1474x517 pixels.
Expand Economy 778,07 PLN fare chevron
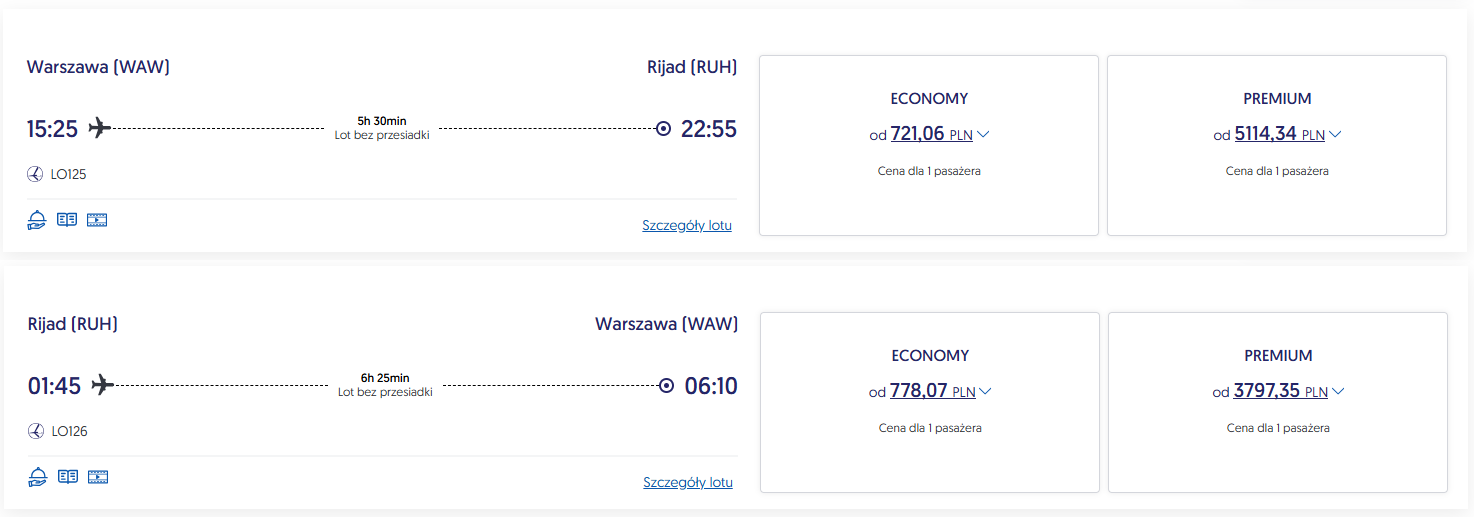985,392
